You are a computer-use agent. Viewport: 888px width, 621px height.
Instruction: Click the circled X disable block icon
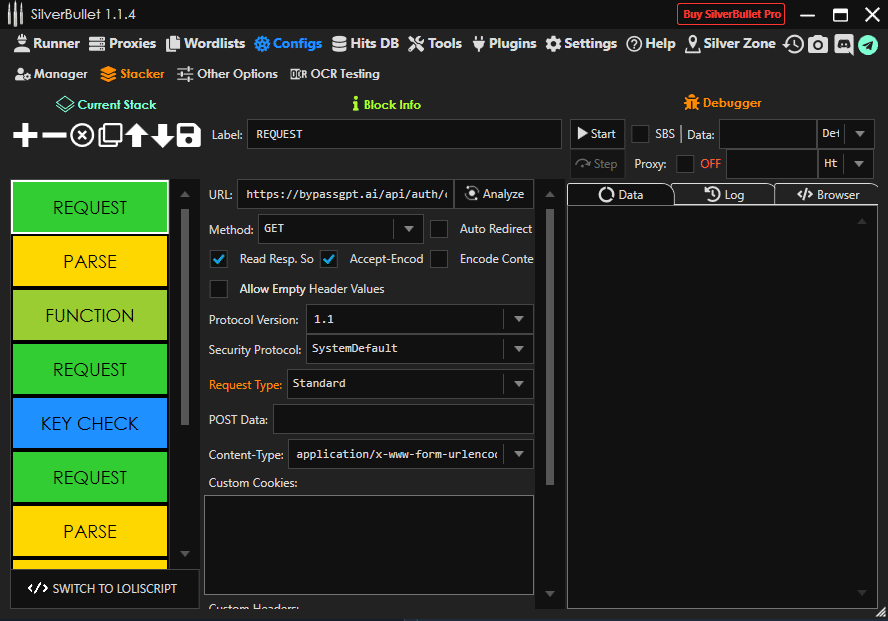point(82,135)
